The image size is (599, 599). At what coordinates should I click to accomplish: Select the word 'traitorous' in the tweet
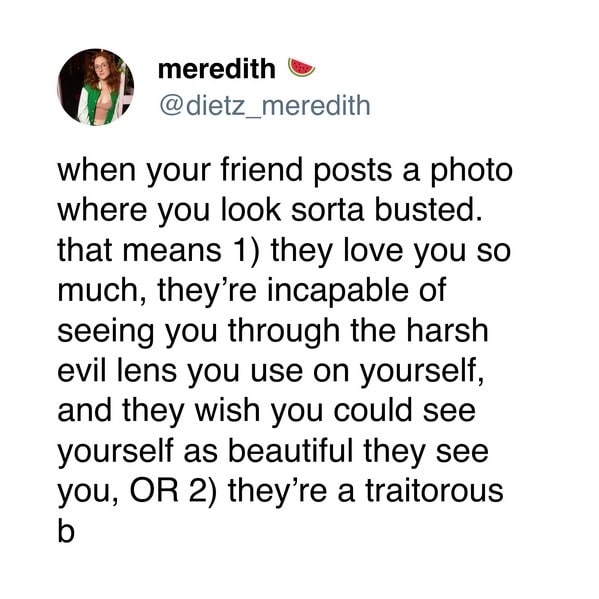(434, 491)
